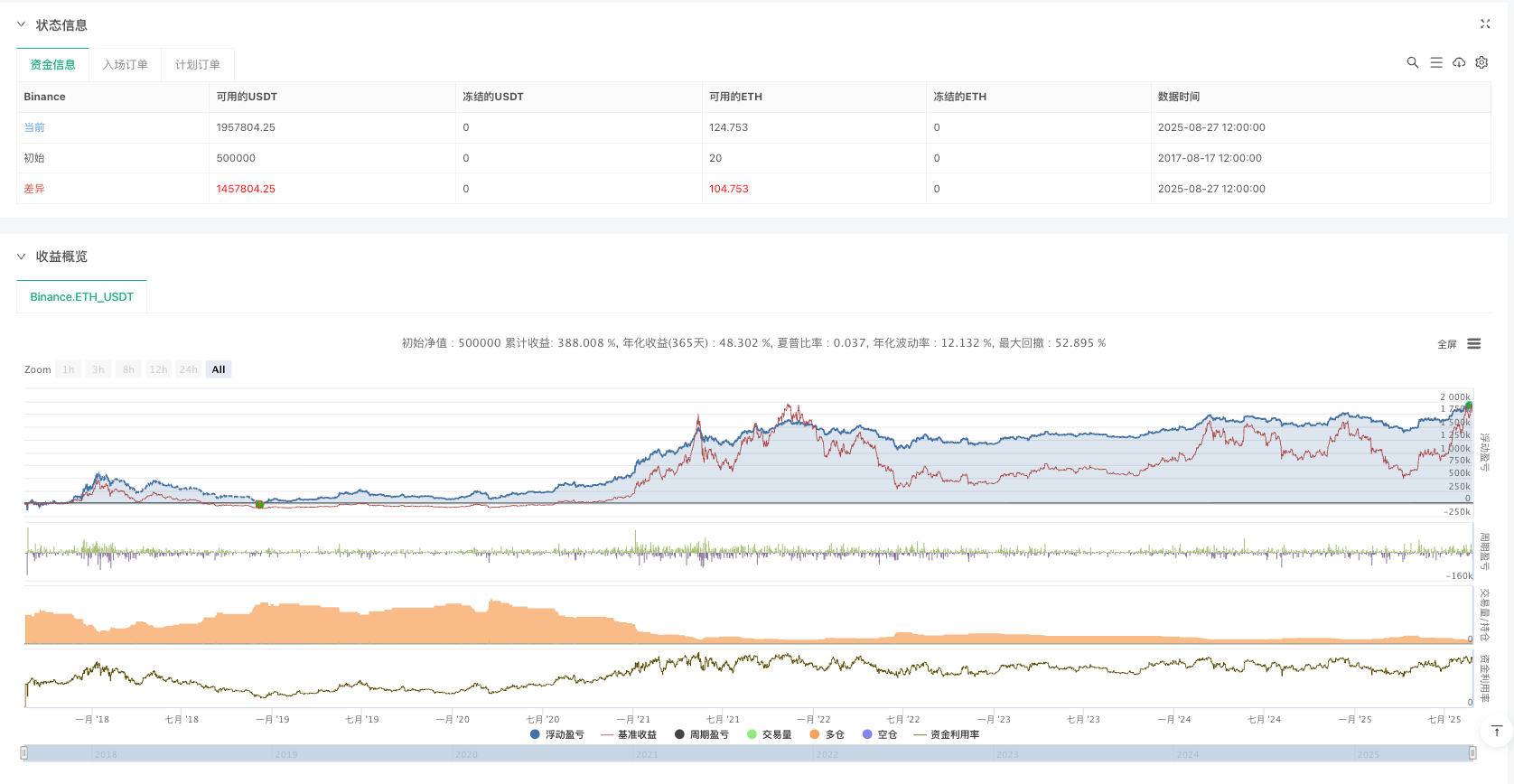Switch to the 入场订单 tab
1514x784 pixels.
125,65
